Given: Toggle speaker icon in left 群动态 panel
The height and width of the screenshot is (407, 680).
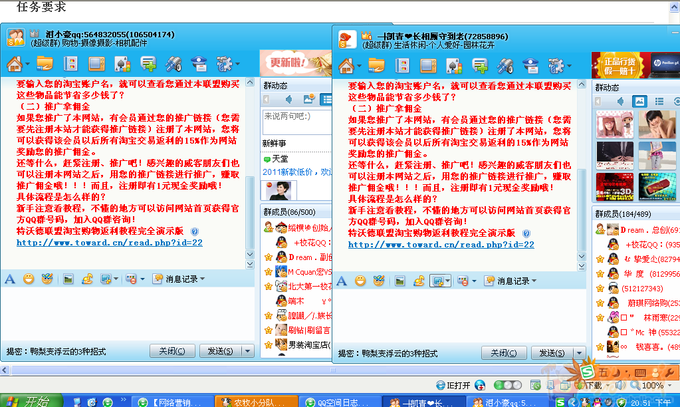Looking at the screenshot, I should tap(289, 99).
